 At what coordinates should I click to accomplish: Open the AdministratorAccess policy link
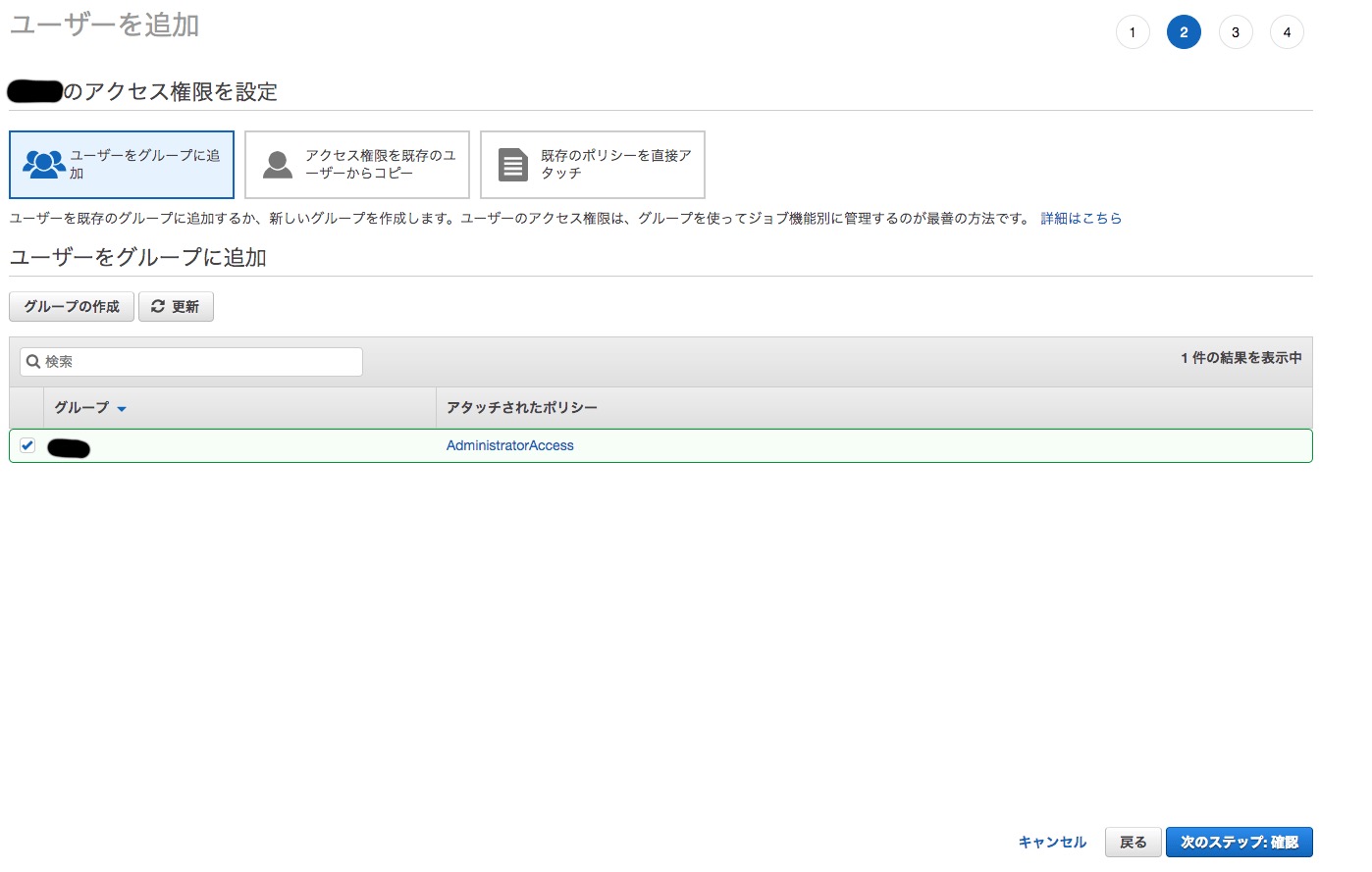[510, 445]
